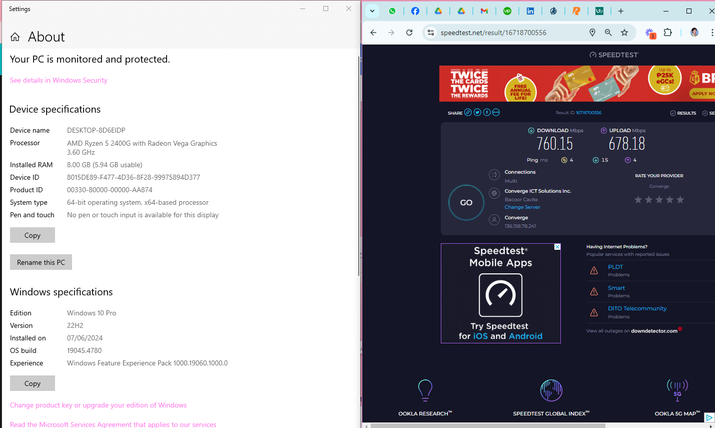Open the LinkedIn browser tab
The image size is (715, 428).
coord(530,11)
